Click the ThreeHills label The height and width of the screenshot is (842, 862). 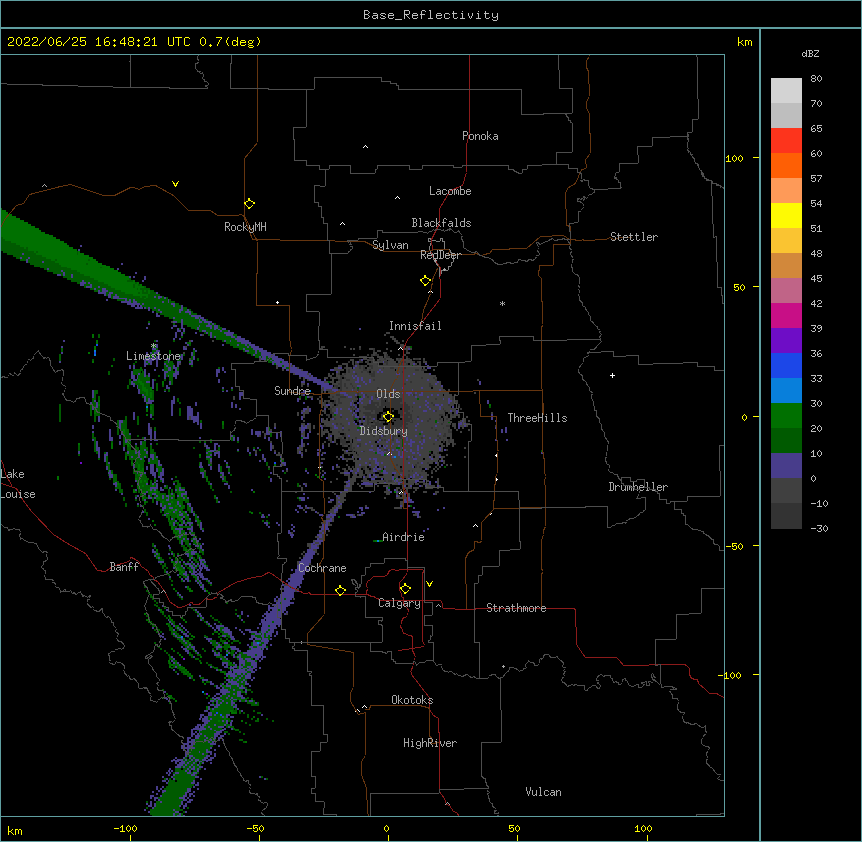tap(537, 418)
